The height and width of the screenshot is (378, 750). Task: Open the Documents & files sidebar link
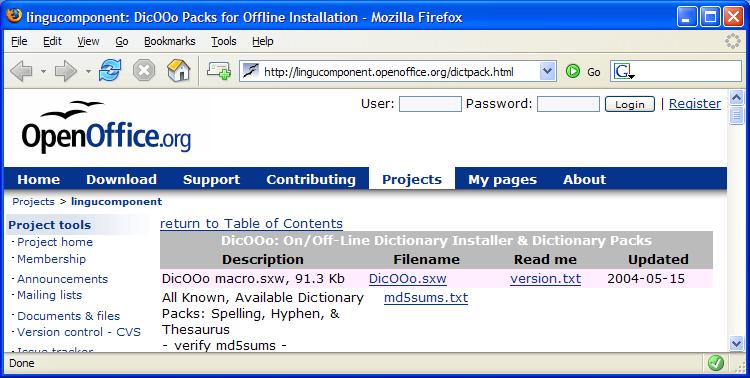[x=68, y=316]
